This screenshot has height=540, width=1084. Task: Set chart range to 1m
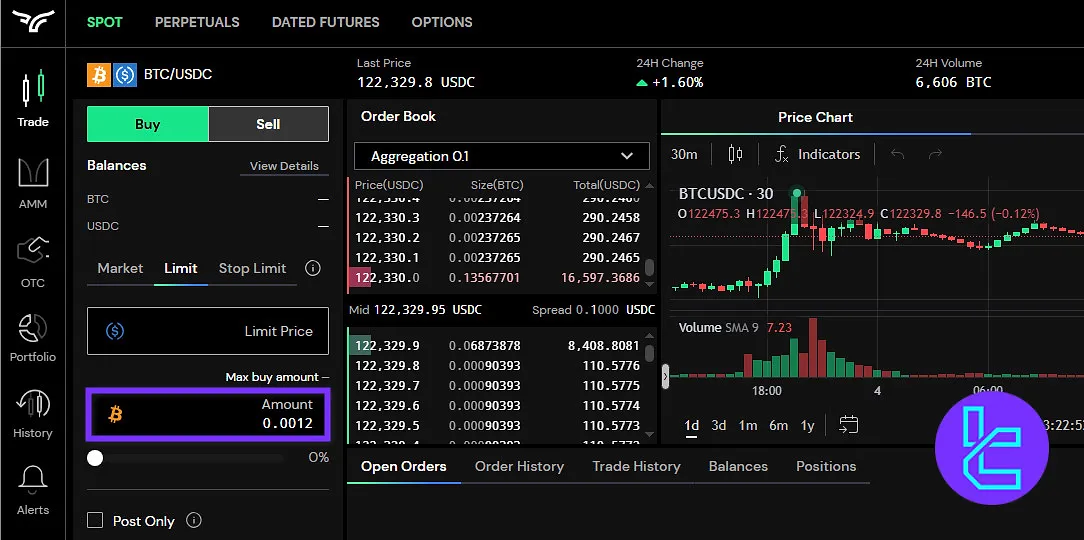[747, 425]
